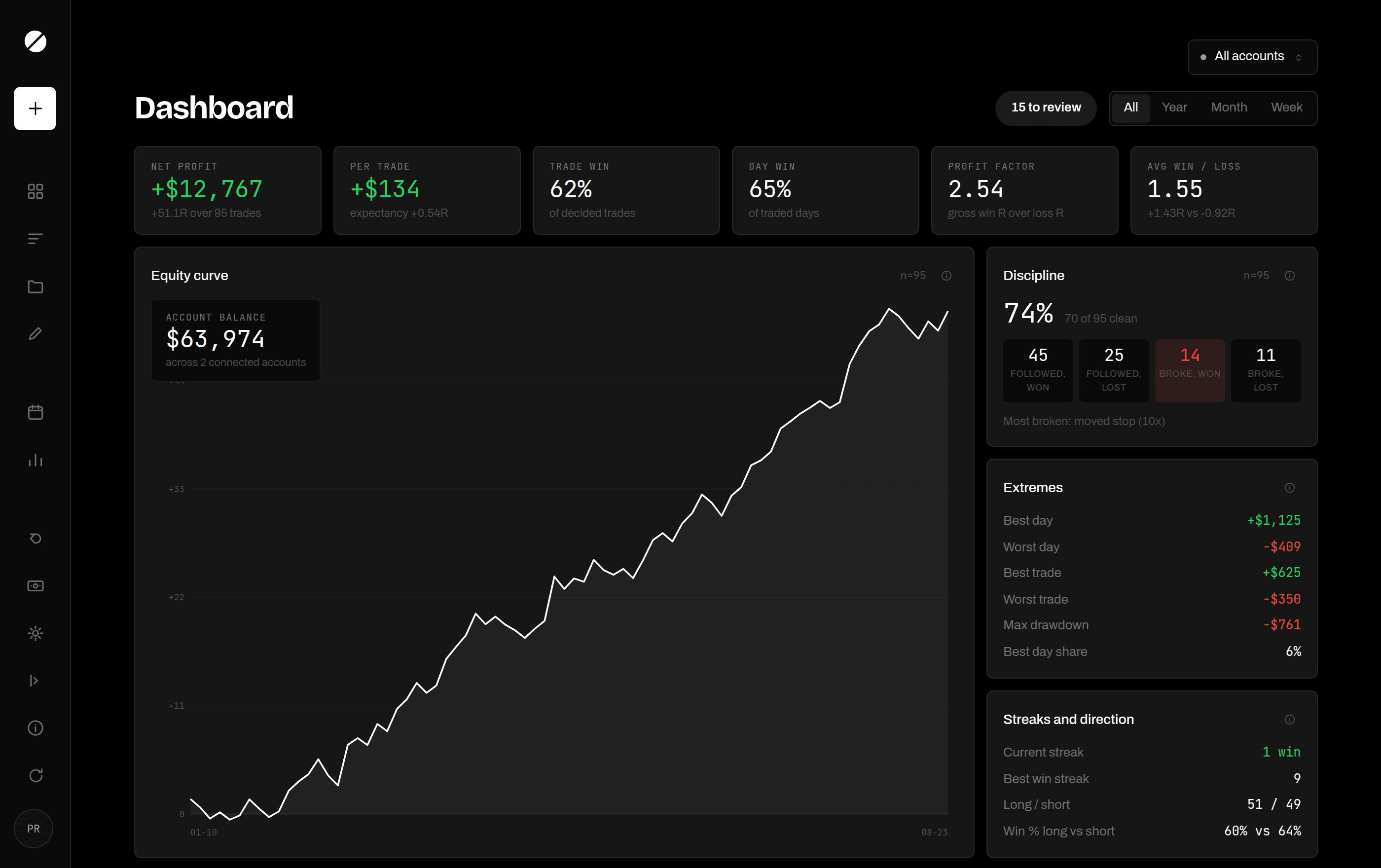This screenshot has width=1381, height=868.
Task: Click the Account Balance $63,974 box
Action: (x=236, y=340)
